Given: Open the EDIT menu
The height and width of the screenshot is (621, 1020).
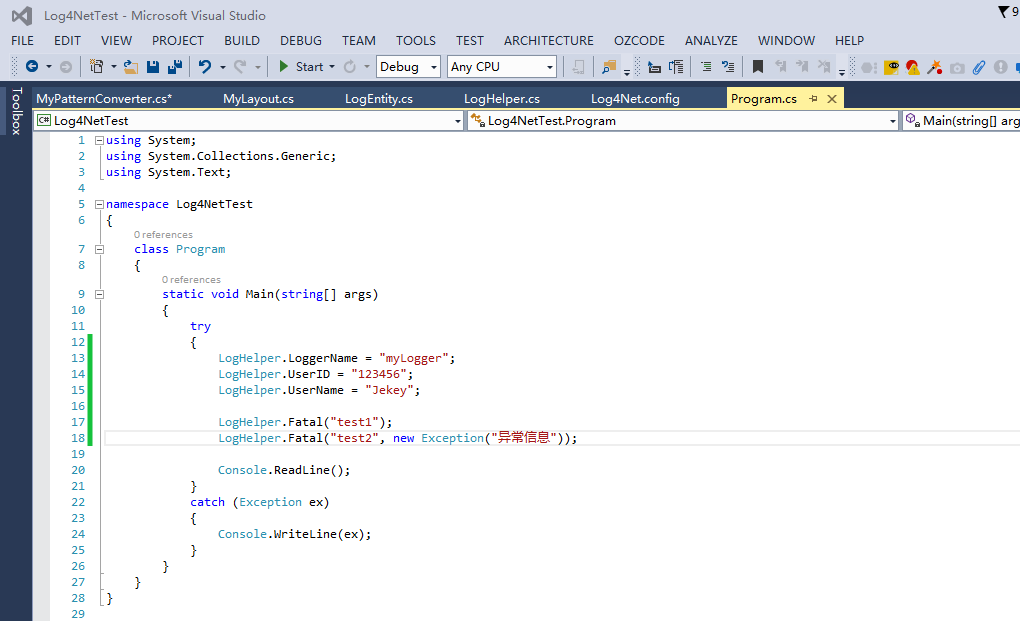Looking at the screenshot, I should coord(67,40).
